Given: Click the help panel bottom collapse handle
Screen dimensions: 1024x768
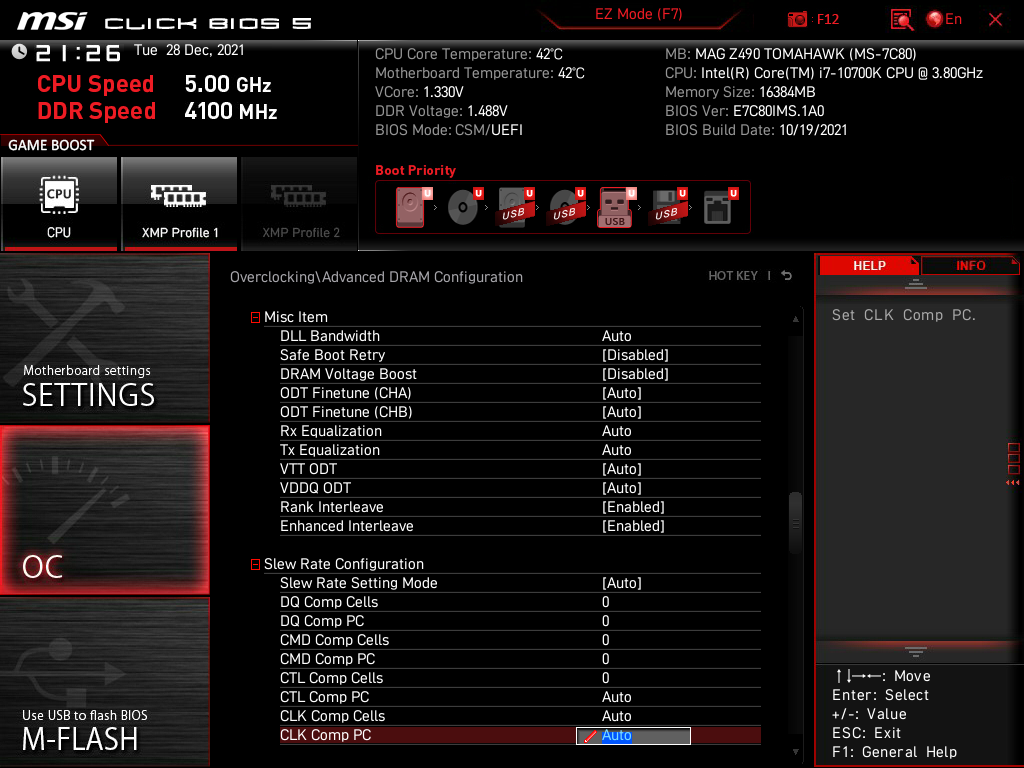Looking at the screenshot, I should 916,651.
